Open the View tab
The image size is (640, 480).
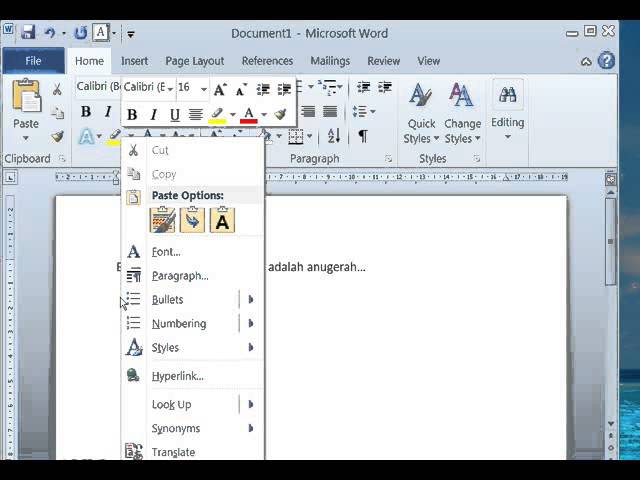click(x=428, y=61)
